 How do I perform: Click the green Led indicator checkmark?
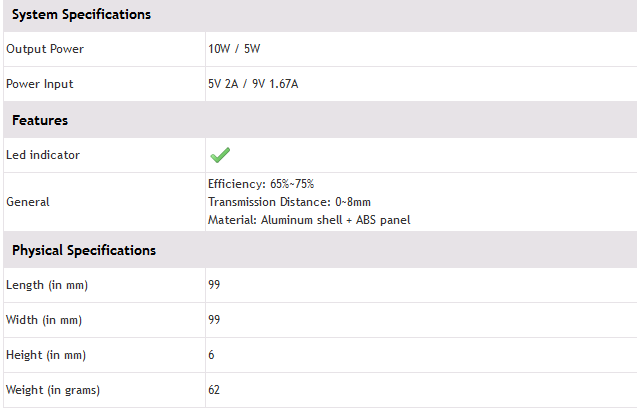coord(220,155)
